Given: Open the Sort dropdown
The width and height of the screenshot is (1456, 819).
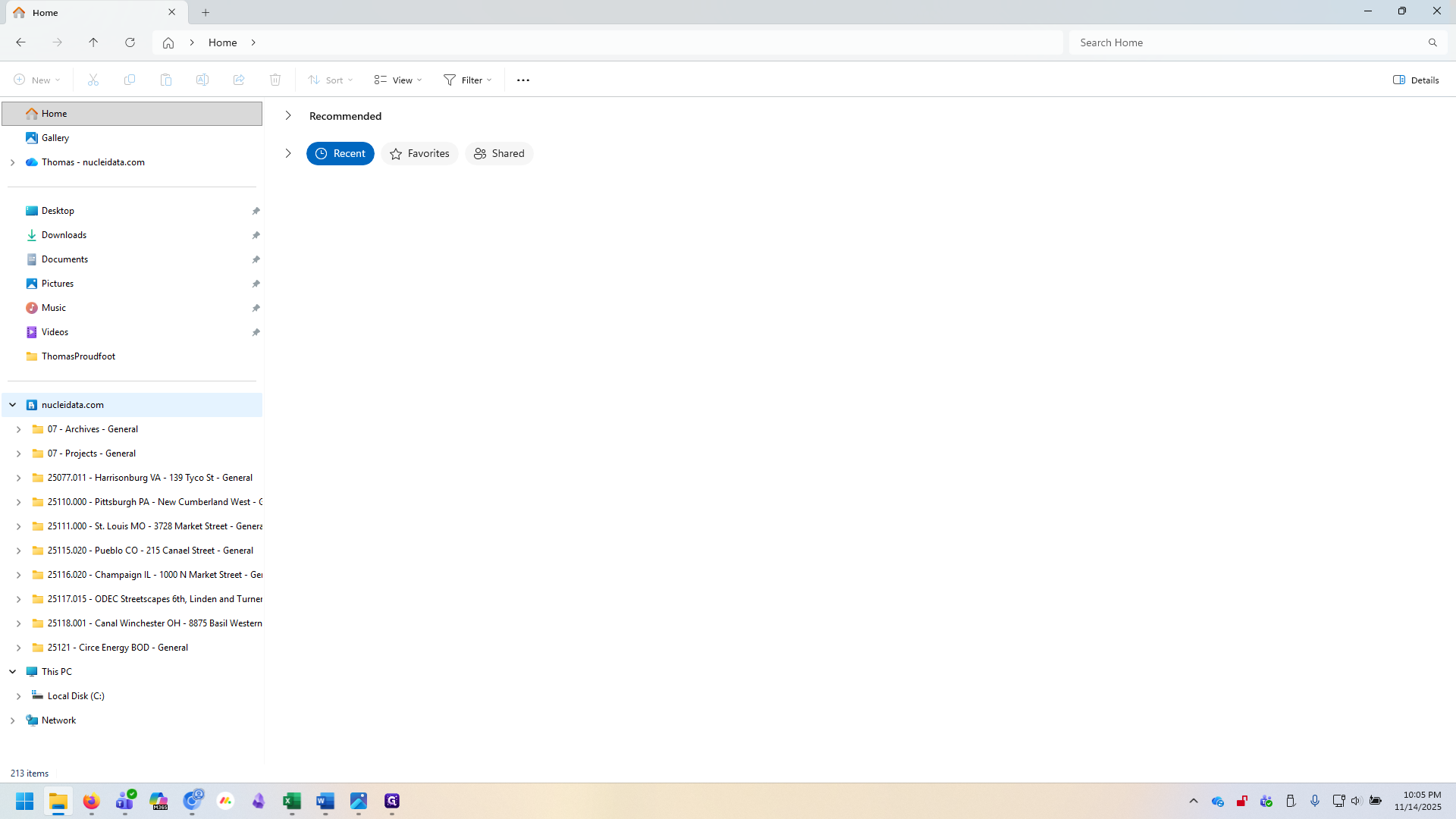Looking at the screenshot, I should tap(330, 80).
